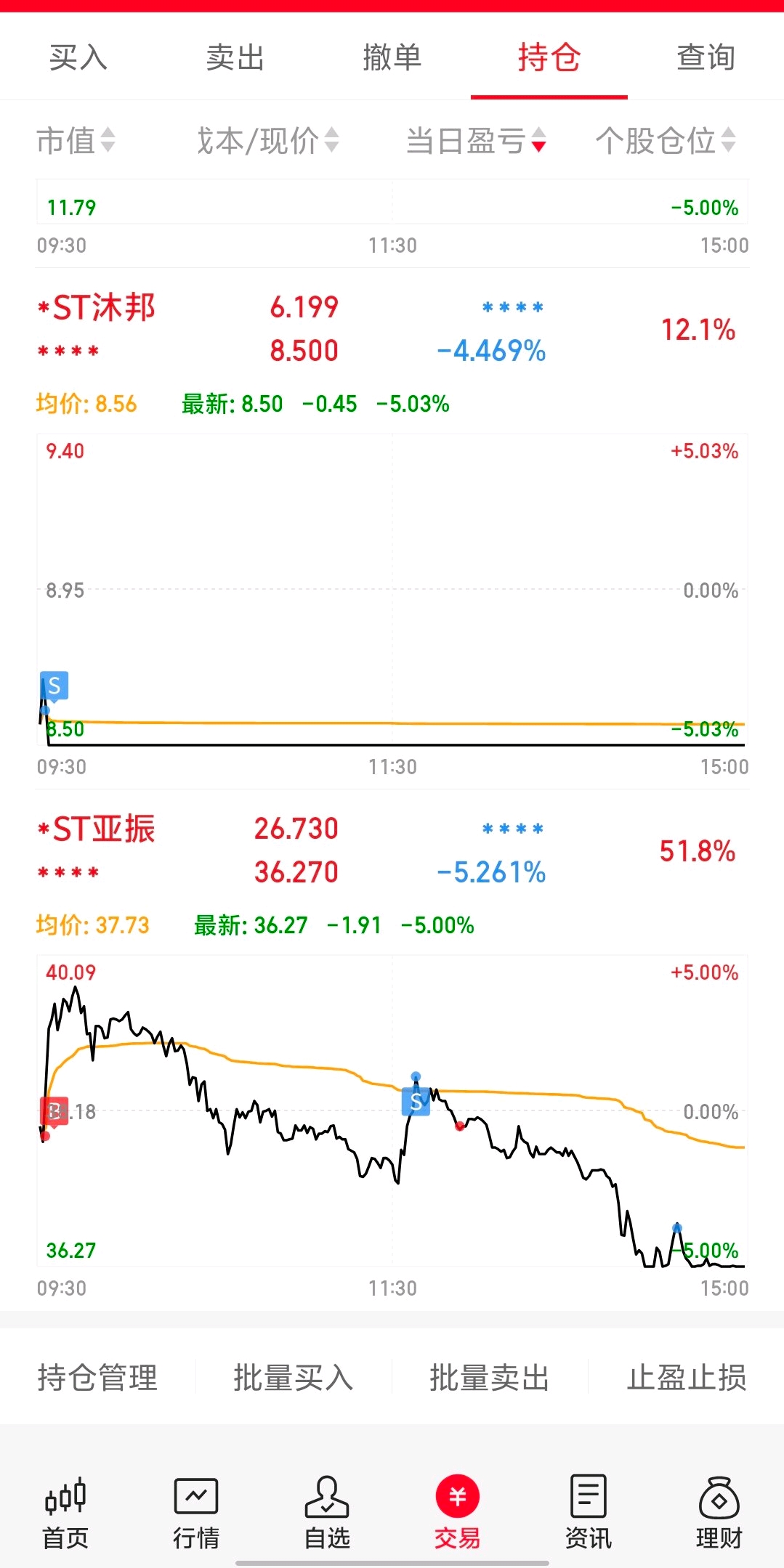Open the 理财 money bag icon
The width and height of the screenshot is (784, 1568).
(719, 1497)
